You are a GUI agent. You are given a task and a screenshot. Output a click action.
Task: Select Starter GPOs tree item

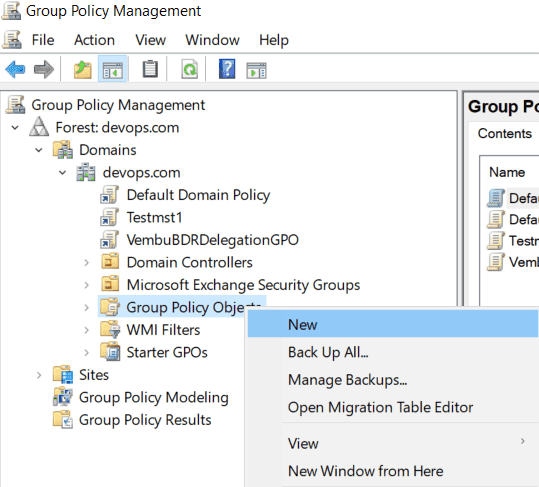click(x=167, y=352)
